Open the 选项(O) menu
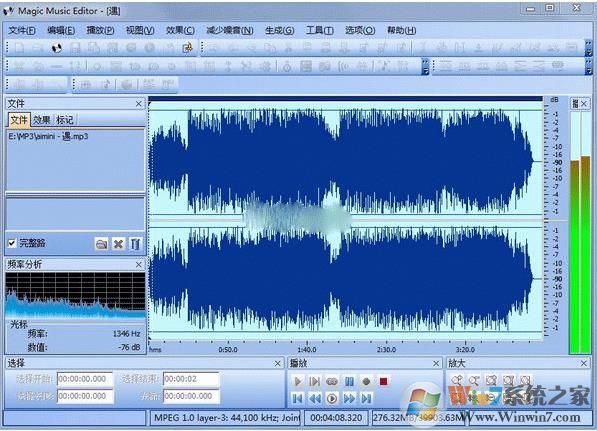This screenshot has width=597, height=431. (360, 30)
